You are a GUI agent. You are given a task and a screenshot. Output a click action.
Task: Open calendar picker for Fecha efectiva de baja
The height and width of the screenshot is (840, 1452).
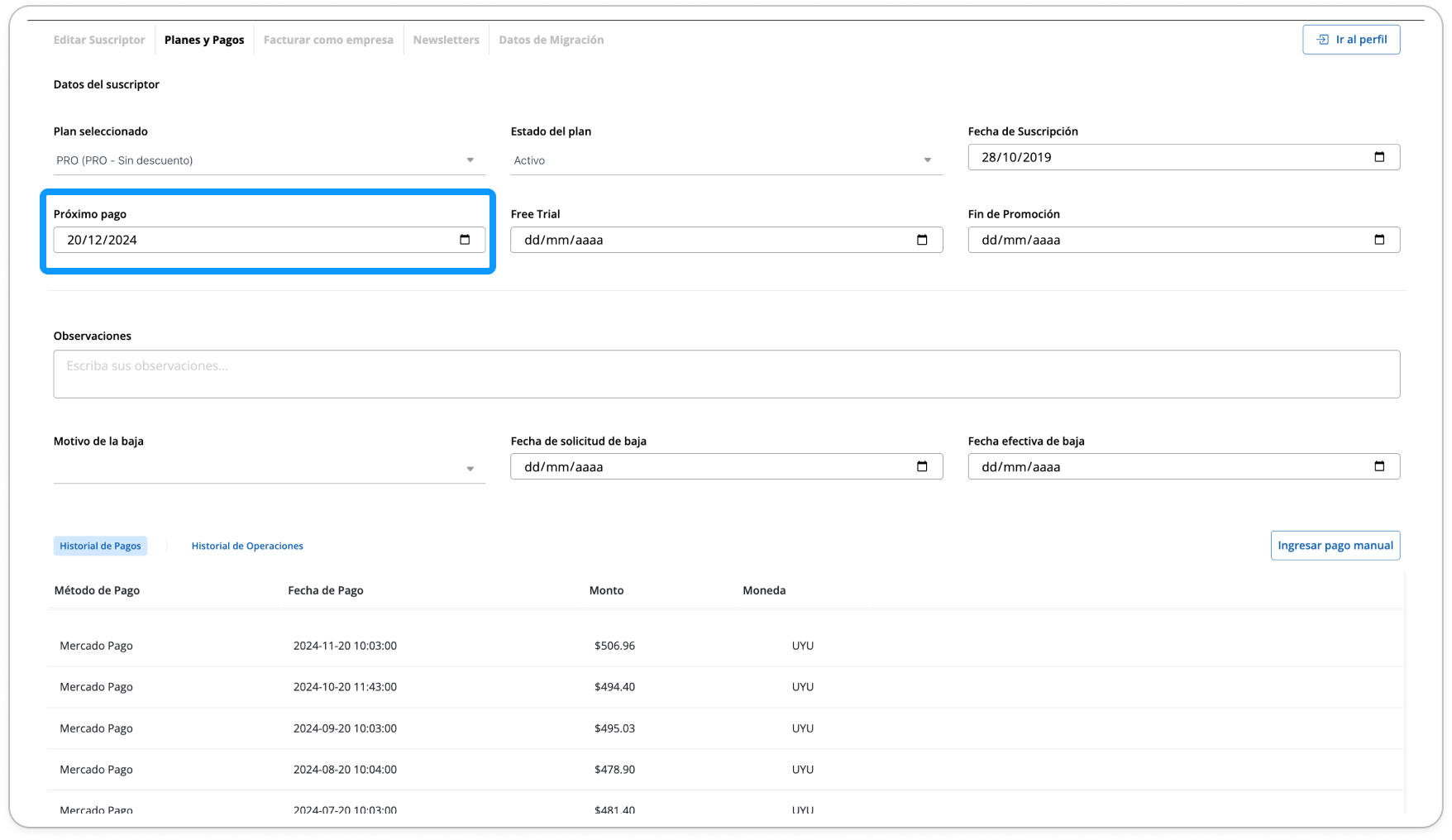click(1379, 466)
